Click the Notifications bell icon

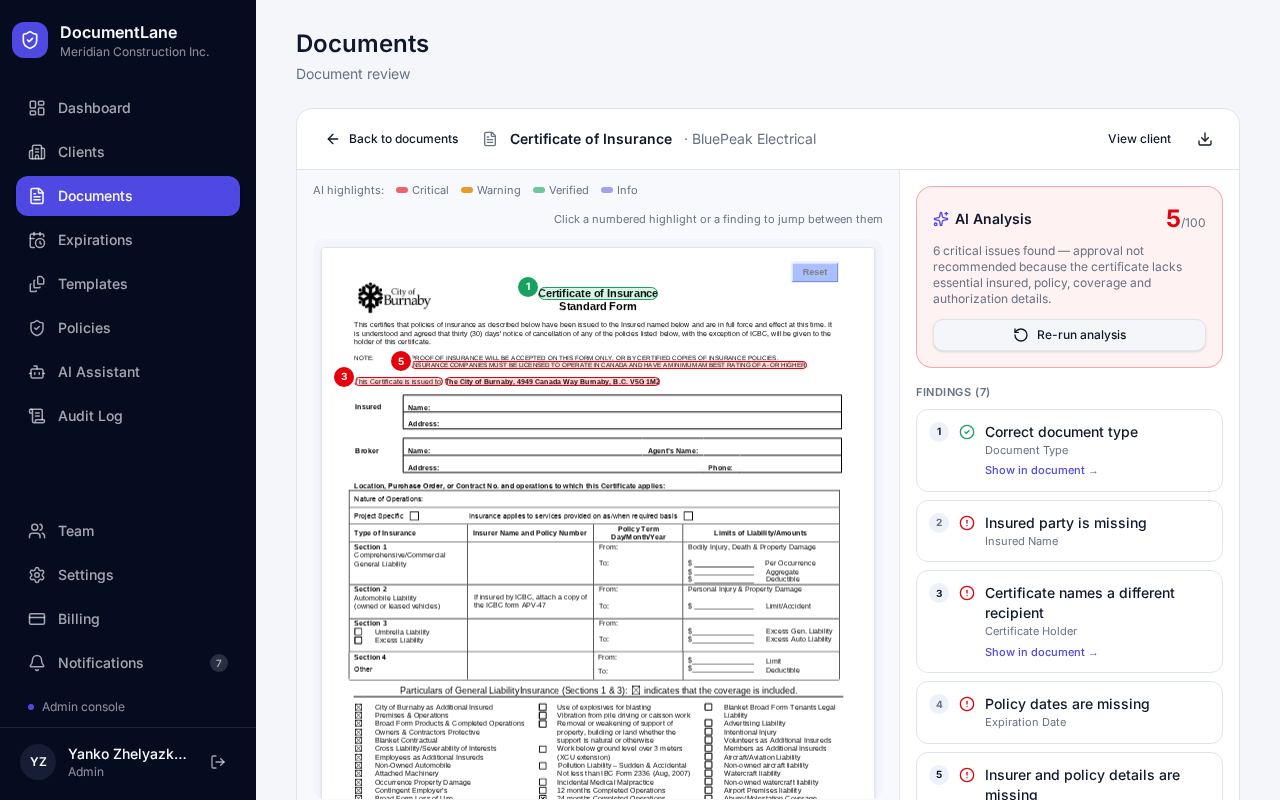click(x=37, y=663)
